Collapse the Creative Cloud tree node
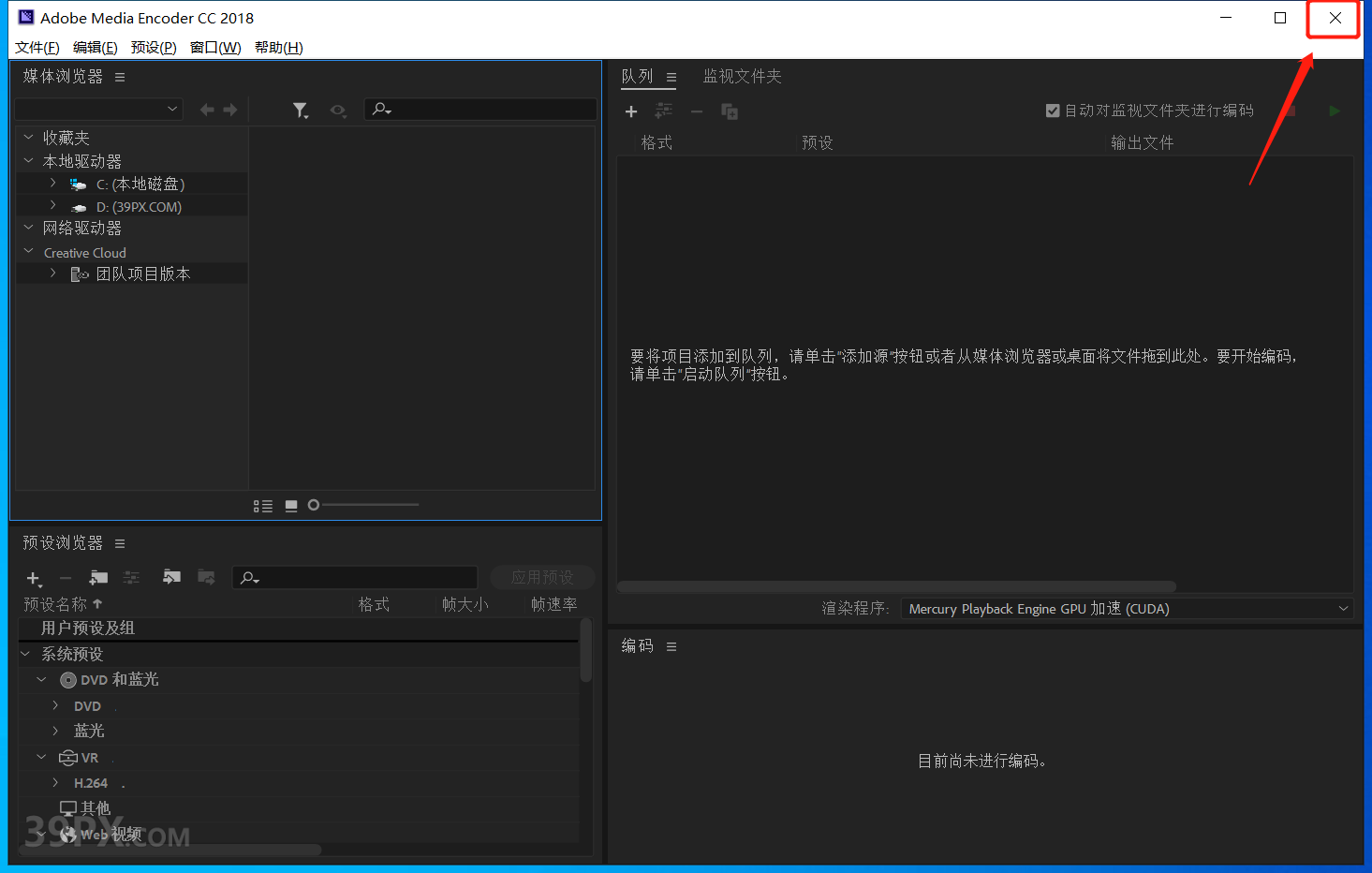 point(28,251)
